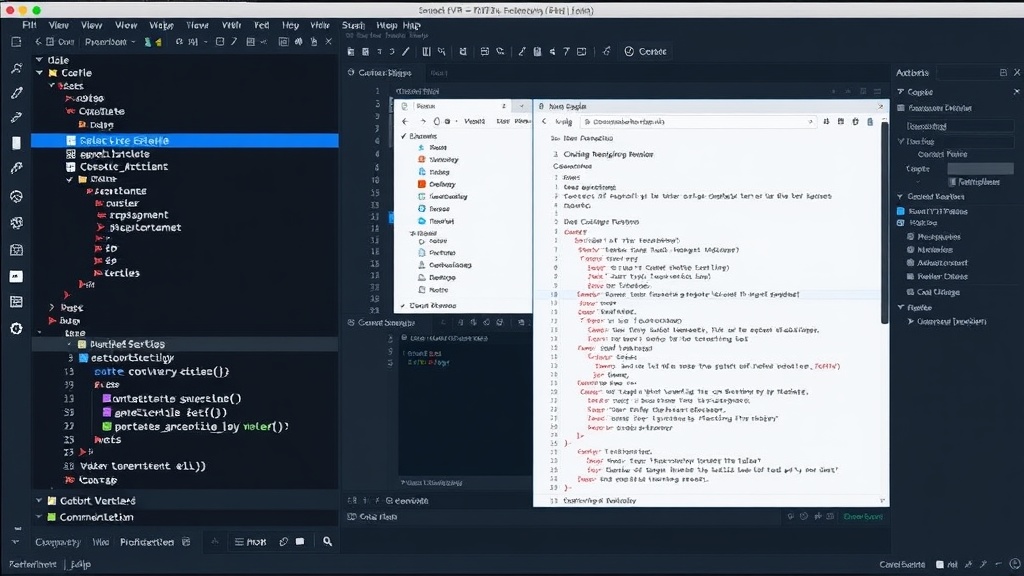Viewport: 1024px width, 576px height.
Task: Select the third tab in bottom-left tab strip
Action: 147,542
